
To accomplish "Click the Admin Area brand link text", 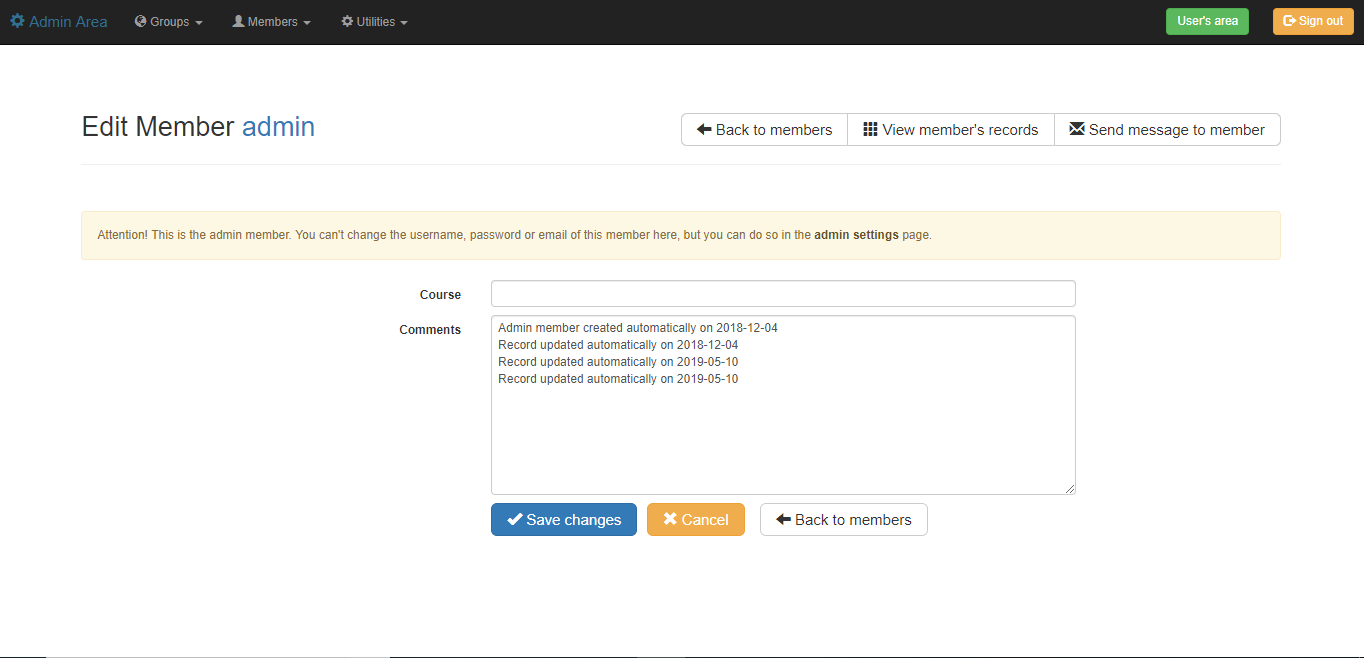I will [68, 21].
